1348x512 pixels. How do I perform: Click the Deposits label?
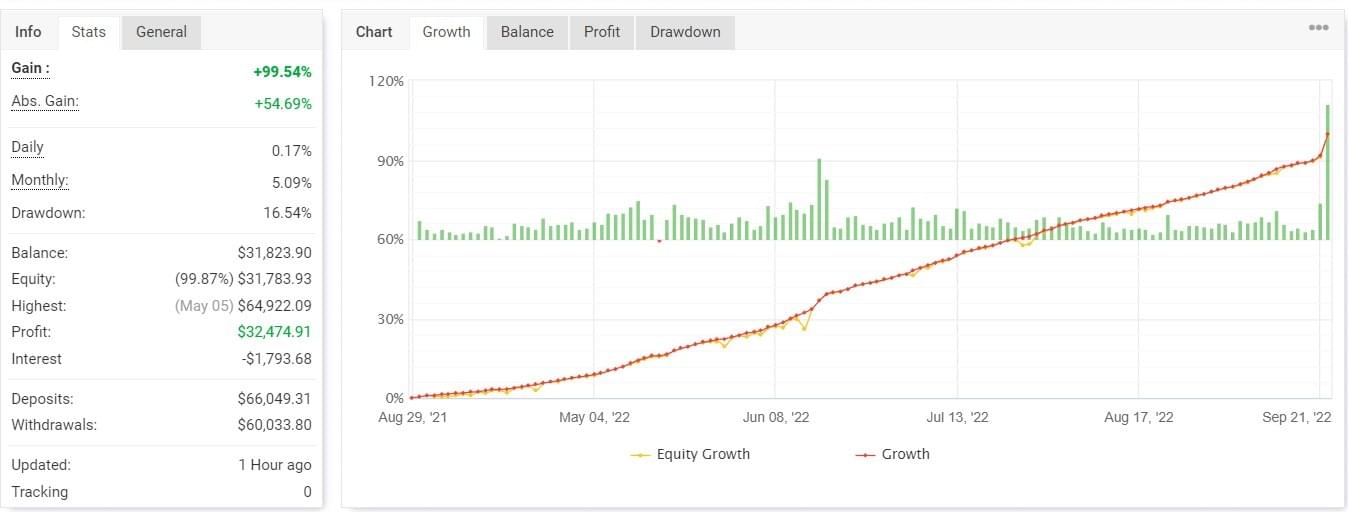click(42, 399)
